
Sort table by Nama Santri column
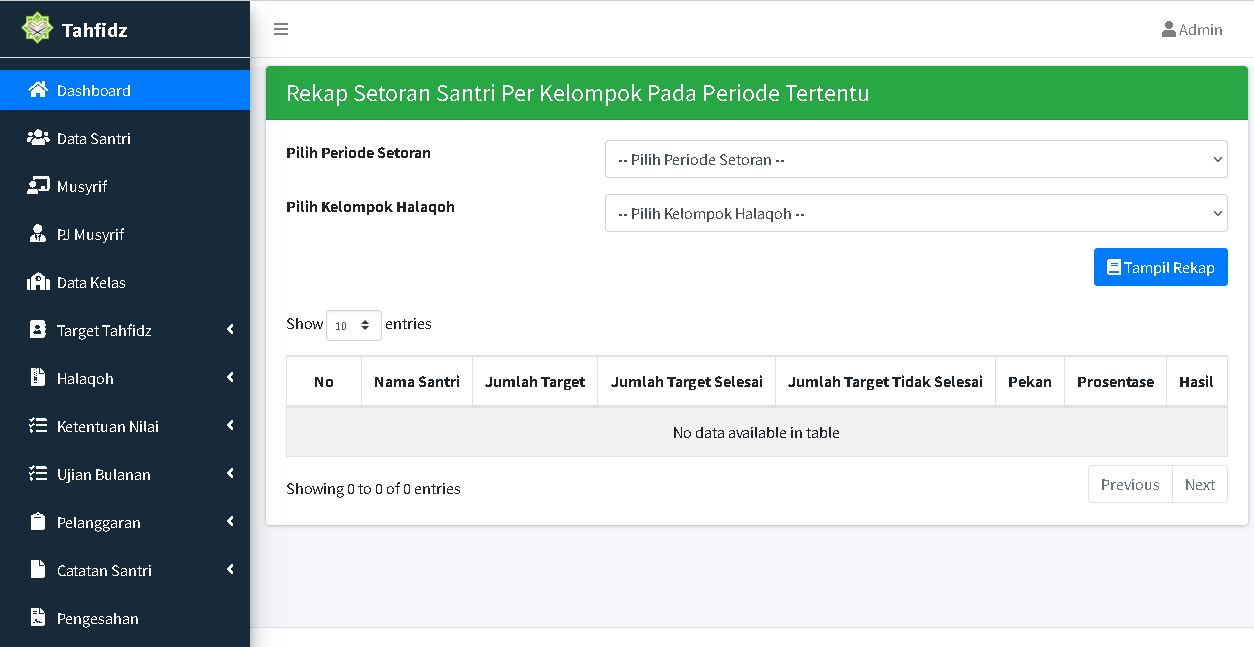(416, 382)
